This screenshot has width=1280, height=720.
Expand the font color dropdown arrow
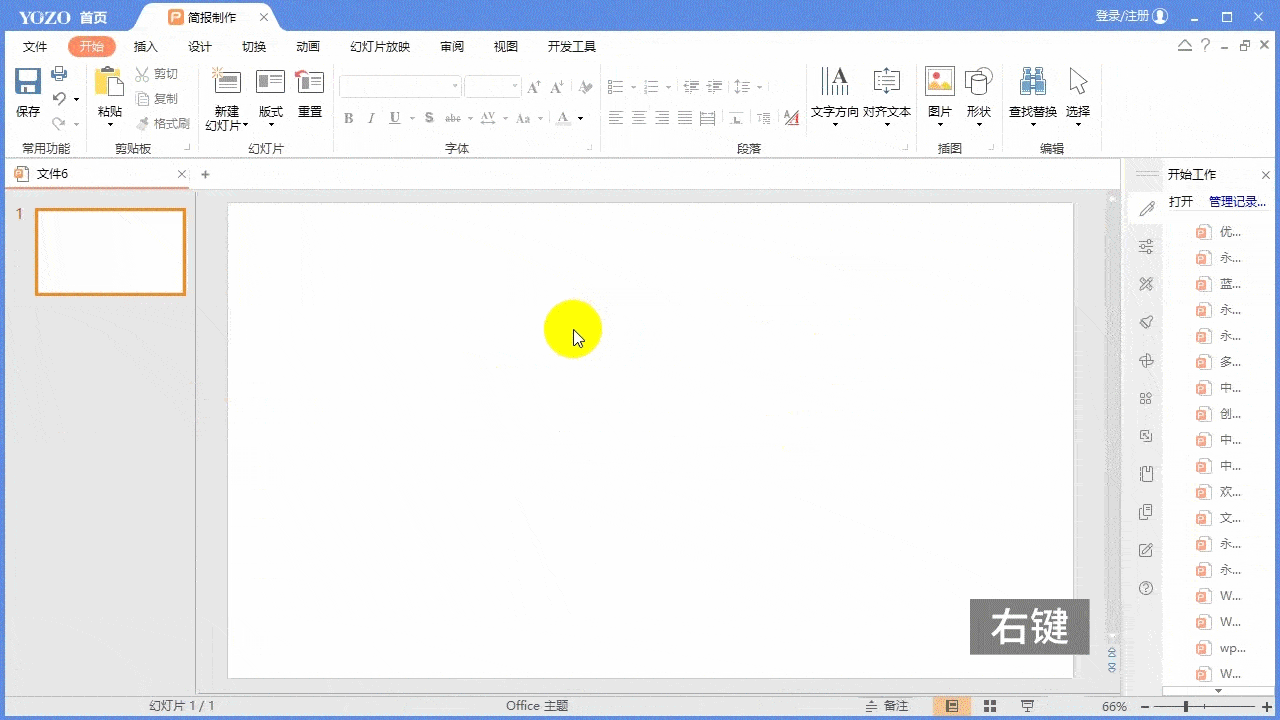[580, 119]
